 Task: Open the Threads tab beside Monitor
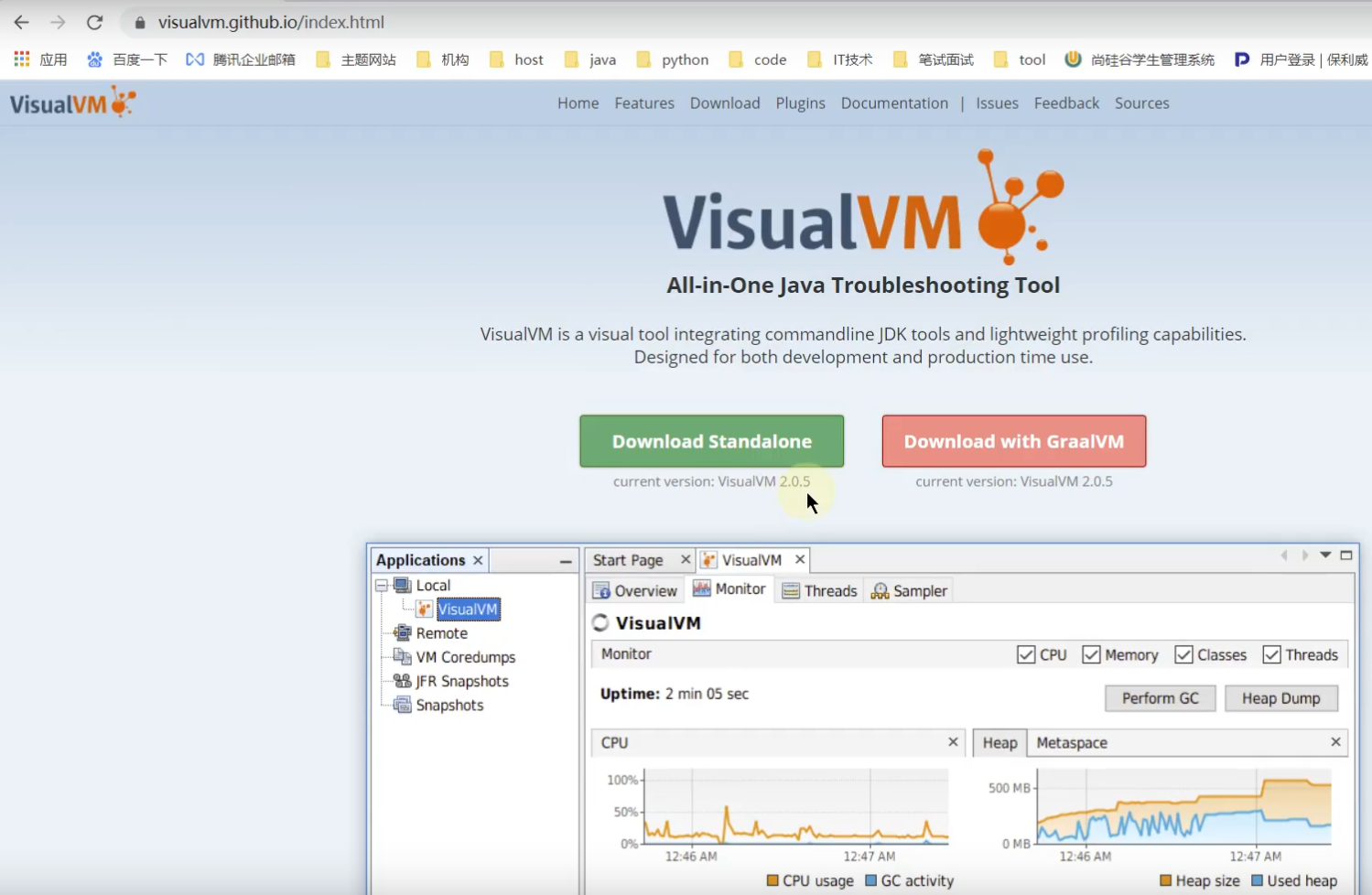[x=819, y=591]
